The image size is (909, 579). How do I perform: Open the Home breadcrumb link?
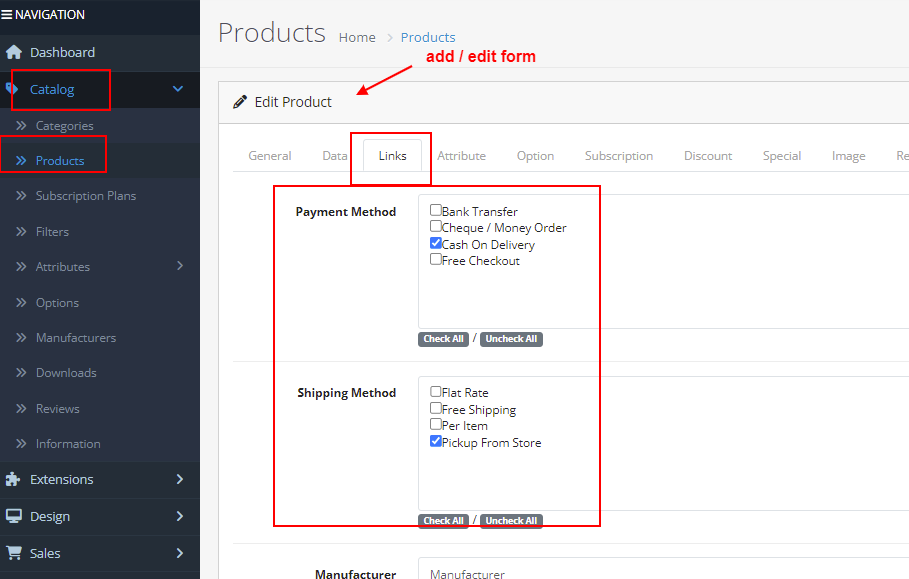point(357,38)
